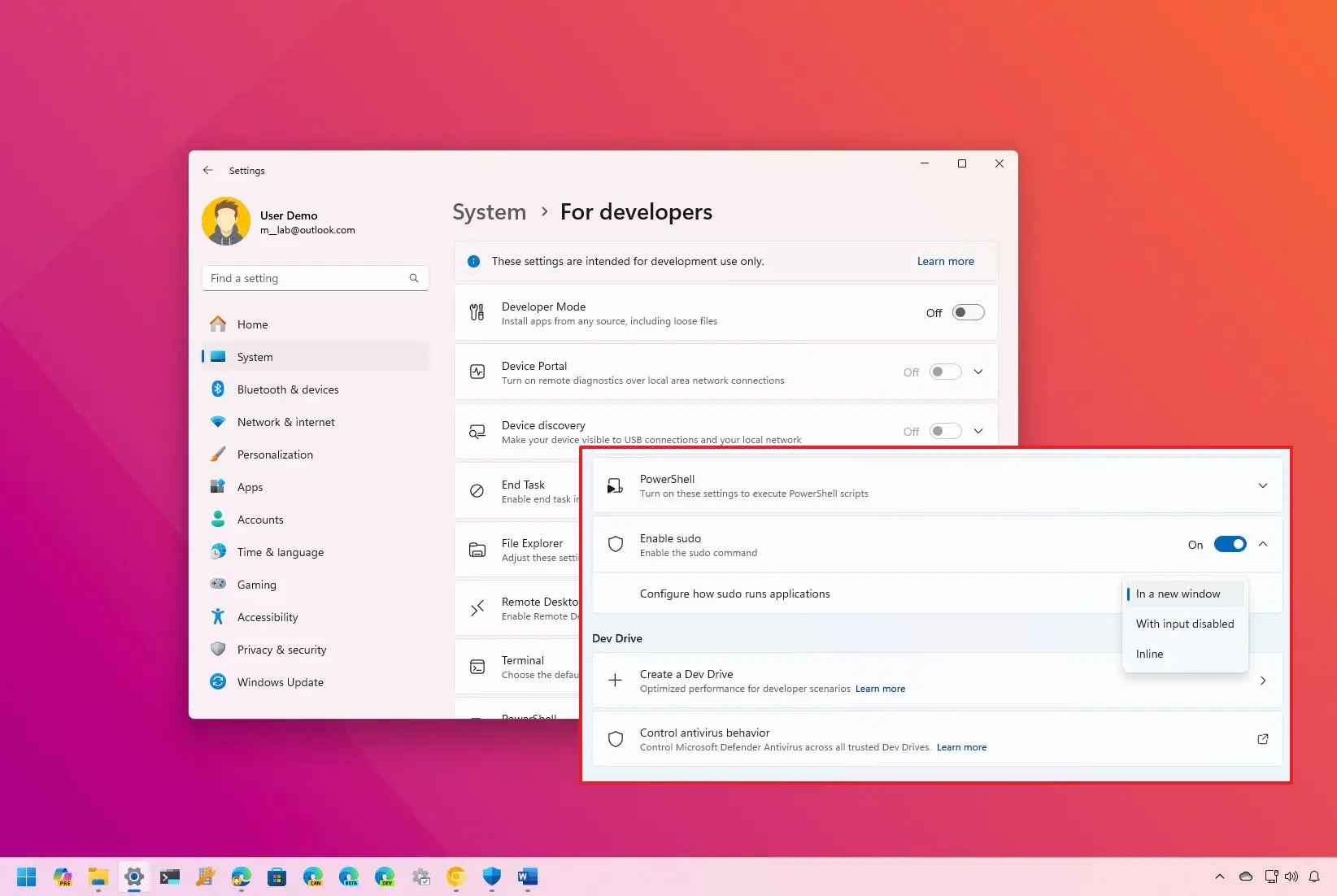Viewport: 1337px width, 896px height.
Task: Turn off the Enable sudo toggle
Action: tap(1230, 544)
